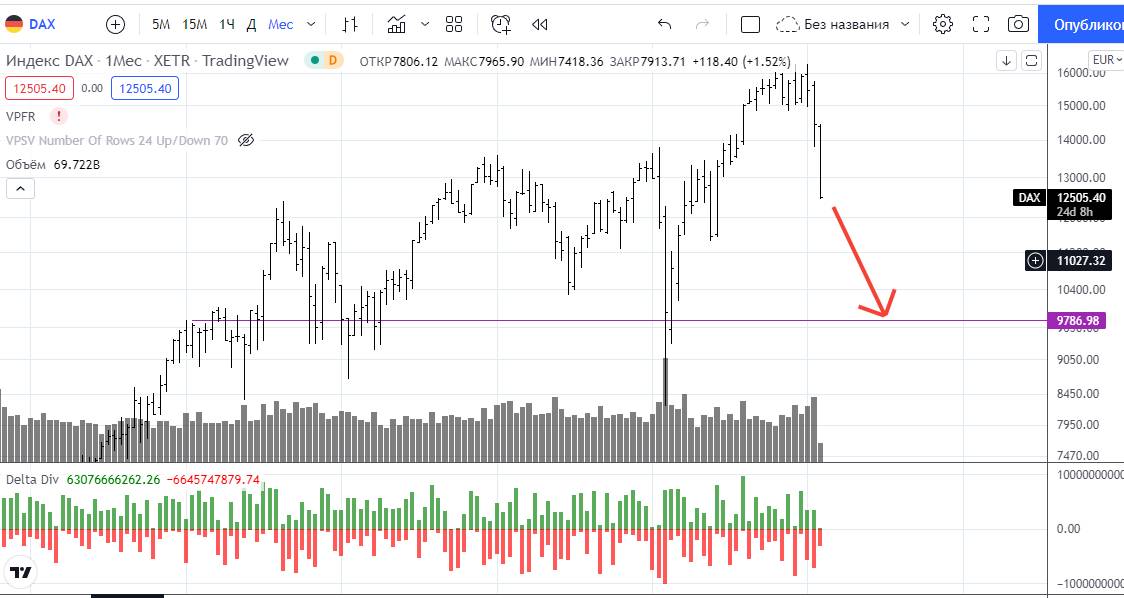Select the 5M timeframe
Image resolution: width=1124 pixels, height=598 pixels.
(x=161, y=24)
